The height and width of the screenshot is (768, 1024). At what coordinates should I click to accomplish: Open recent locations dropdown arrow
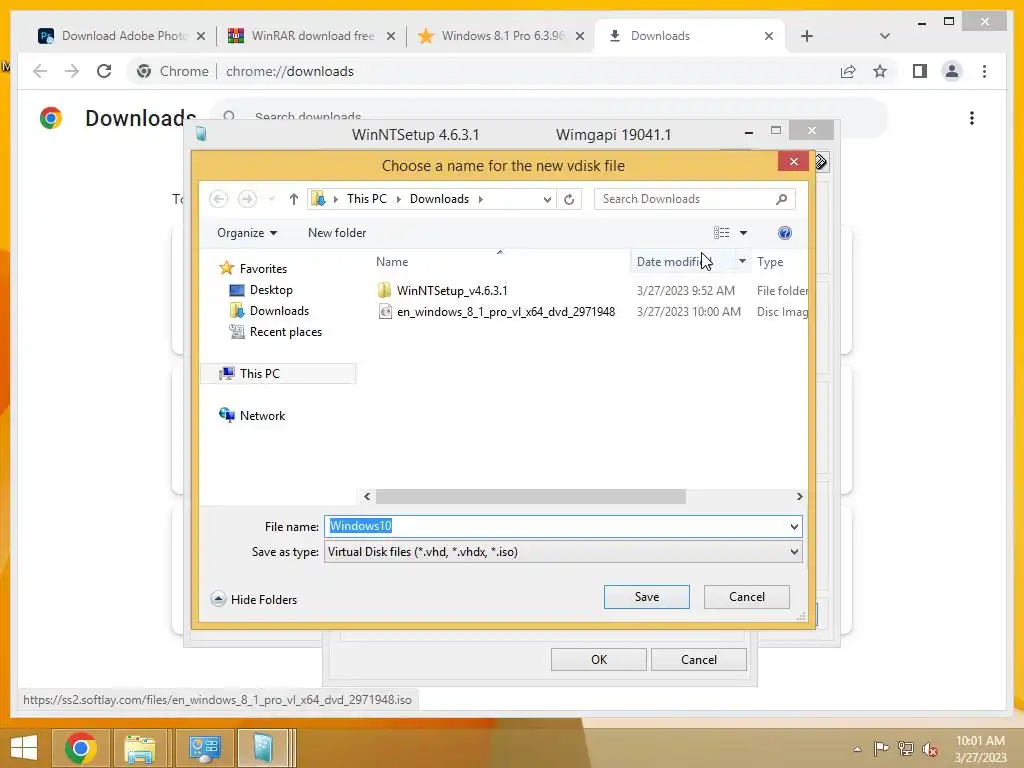click(271, 199)
